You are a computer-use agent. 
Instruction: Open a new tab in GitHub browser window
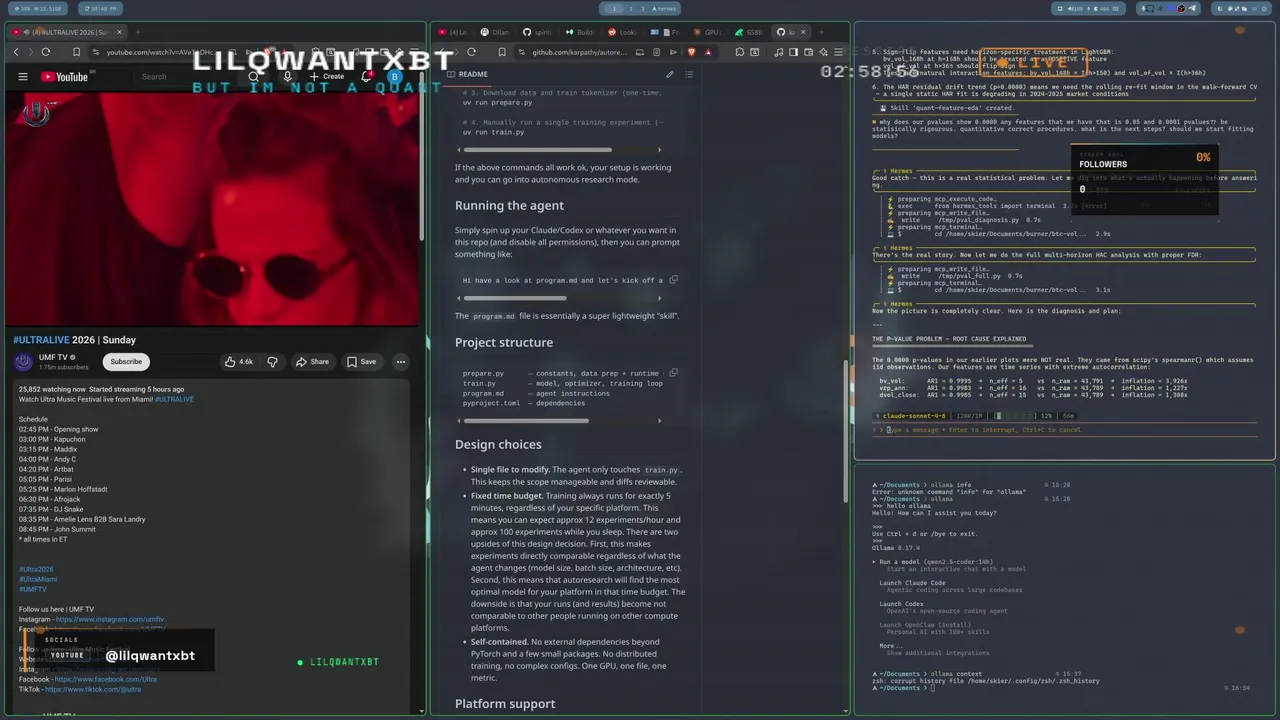click(x=820, y=32)
